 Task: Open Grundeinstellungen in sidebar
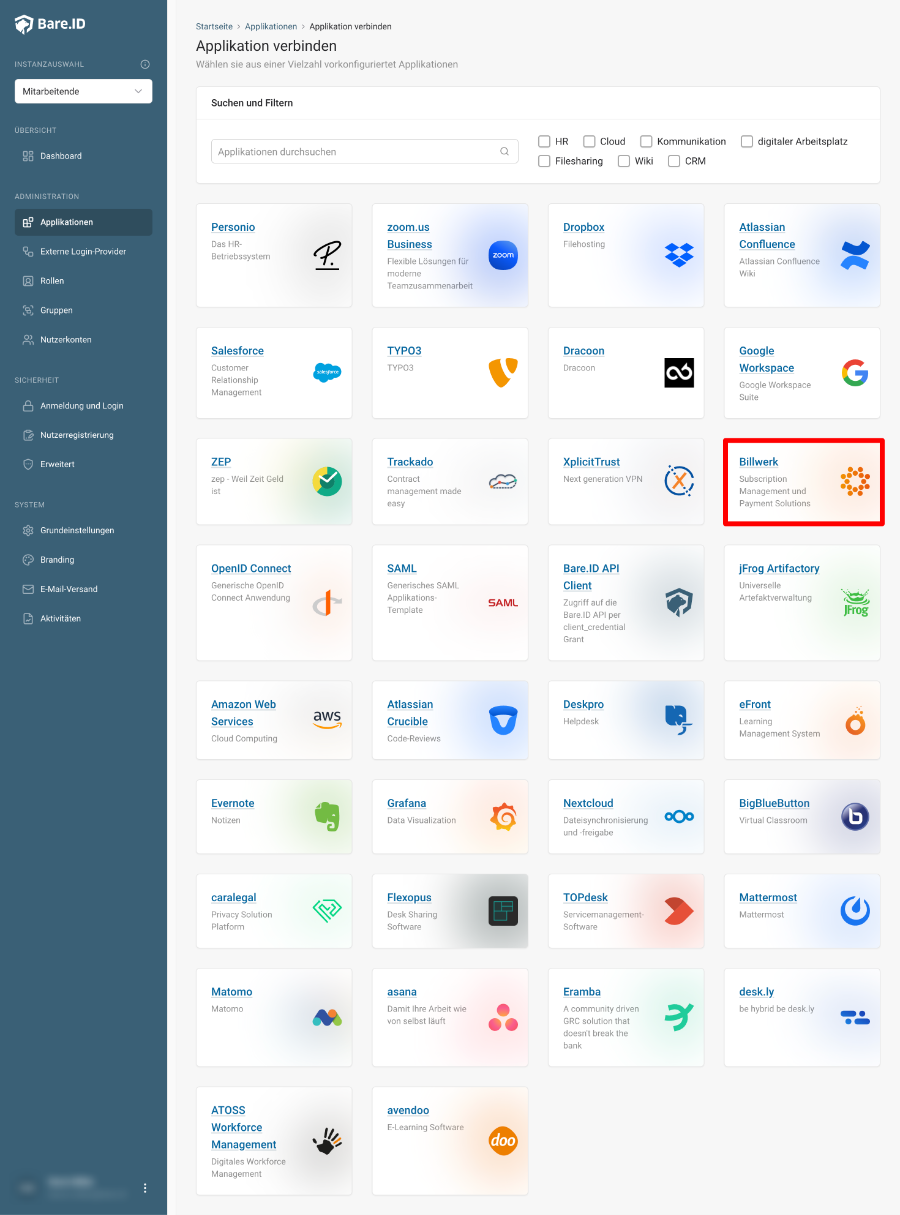[83, 530]
